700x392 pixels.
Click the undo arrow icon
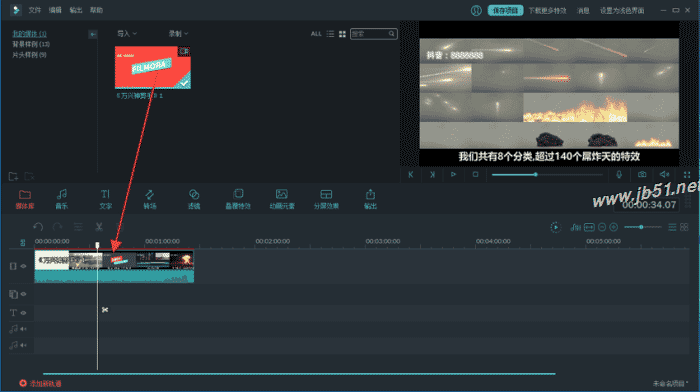click(38, 227)
